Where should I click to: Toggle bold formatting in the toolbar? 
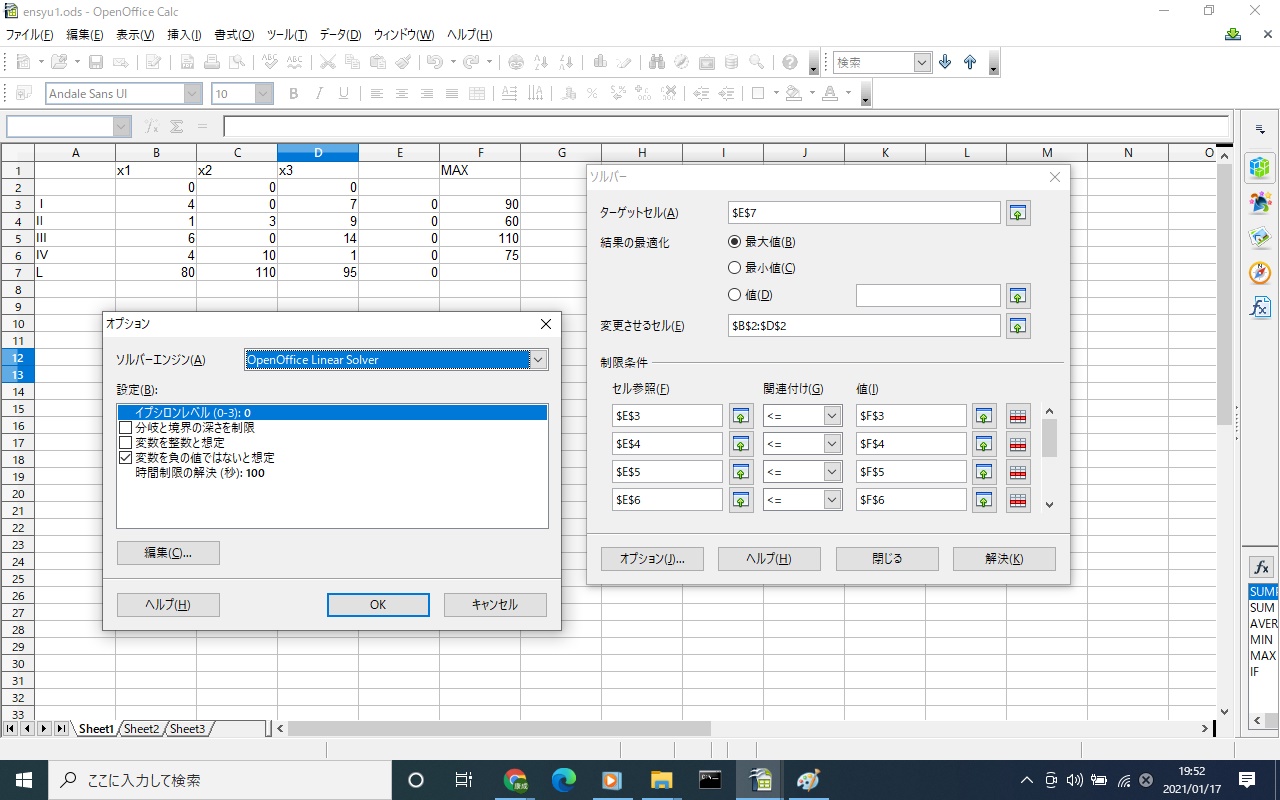click(x=293, y=94)
